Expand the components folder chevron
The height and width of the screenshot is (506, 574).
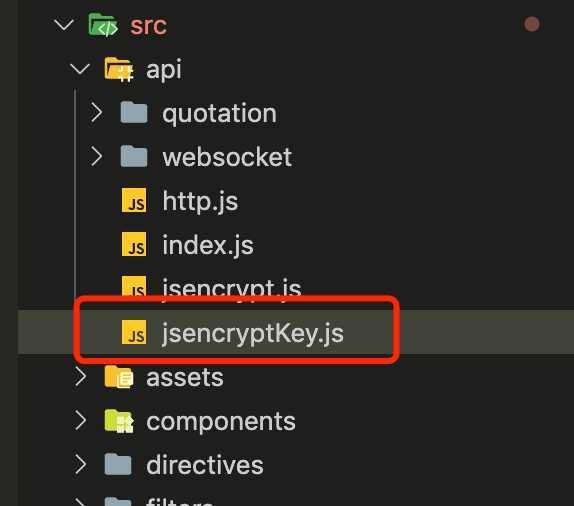[x=81, y=420]
